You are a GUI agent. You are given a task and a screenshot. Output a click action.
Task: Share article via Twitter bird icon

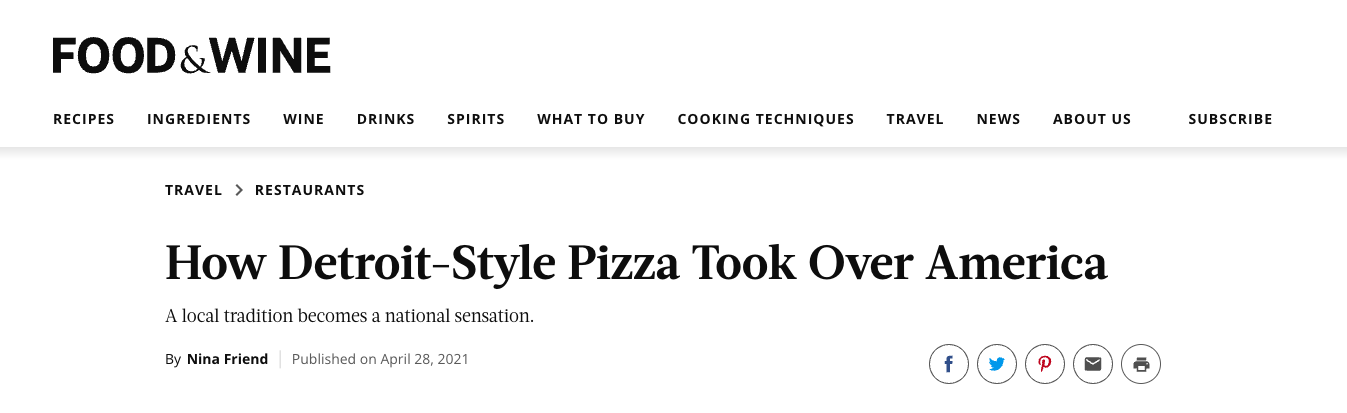click(997, 364)
